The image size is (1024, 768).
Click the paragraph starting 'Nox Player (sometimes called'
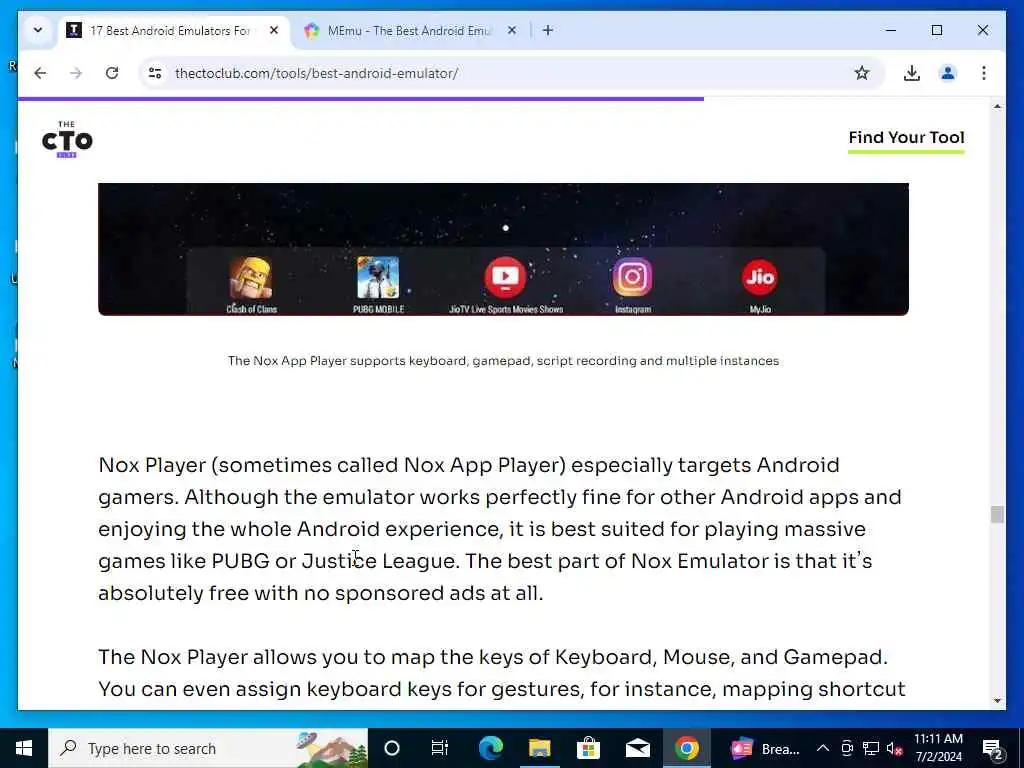[x=501, y=529]
